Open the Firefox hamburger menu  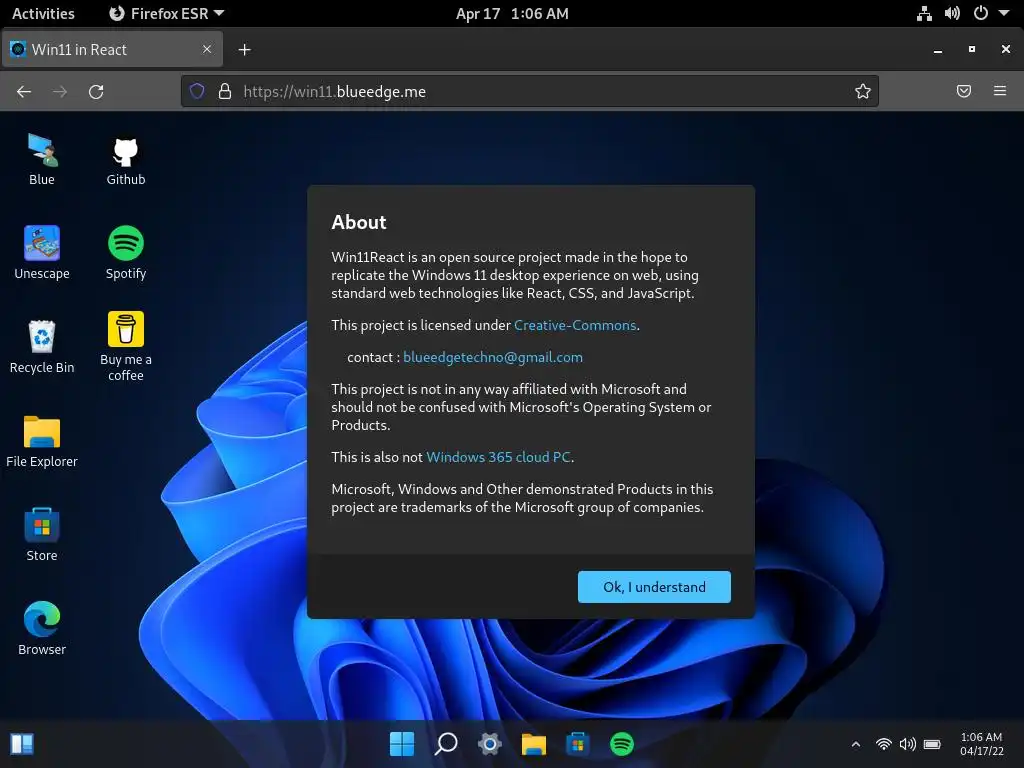coord(1000,91)
